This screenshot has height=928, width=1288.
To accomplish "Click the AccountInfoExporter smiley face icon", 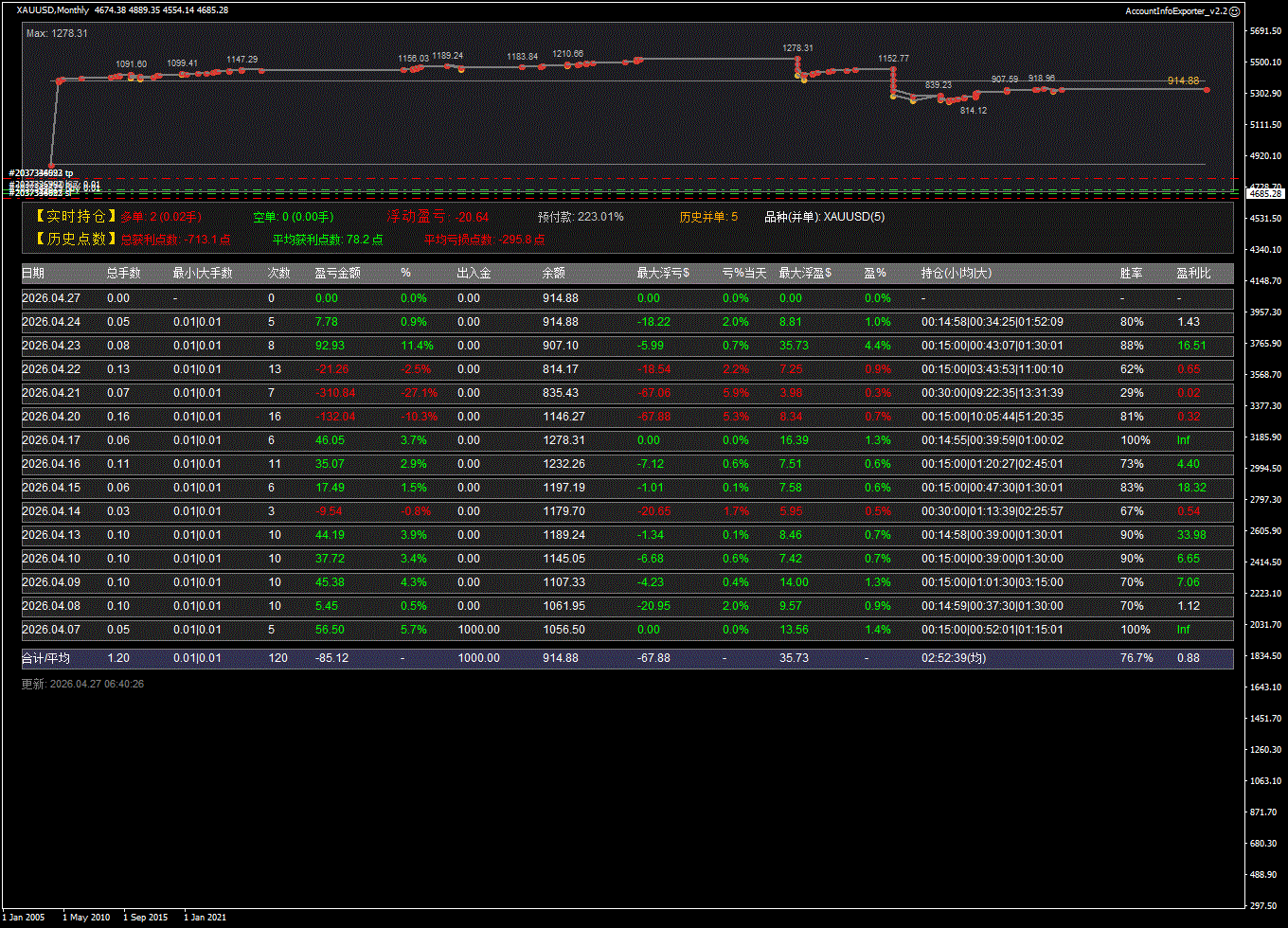I will [x=1234, y=10].
